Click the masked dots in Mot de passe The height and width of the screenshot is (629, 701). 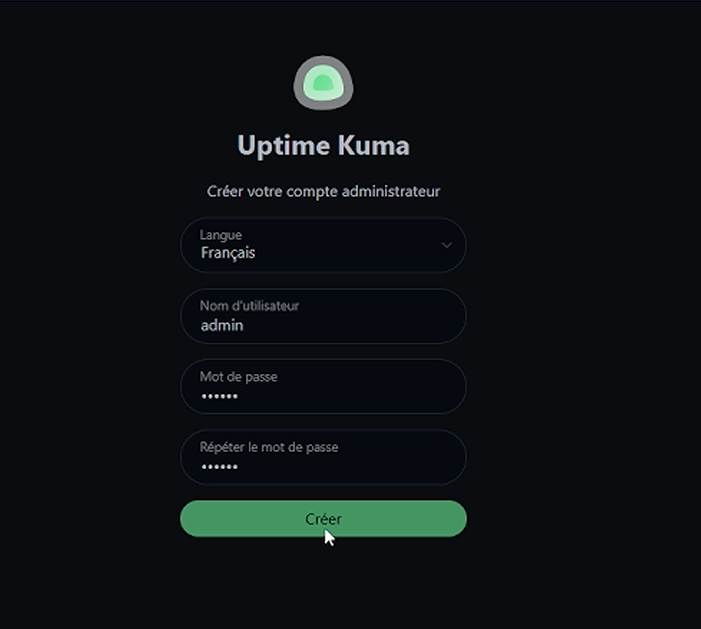[x=219, y=397]
